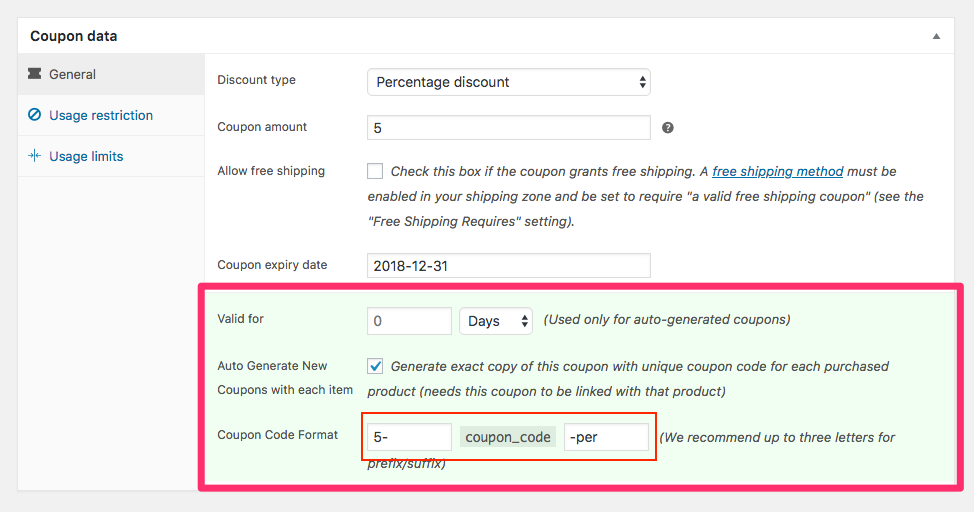Click the icon beside Usage limits

tap(35, 156)
